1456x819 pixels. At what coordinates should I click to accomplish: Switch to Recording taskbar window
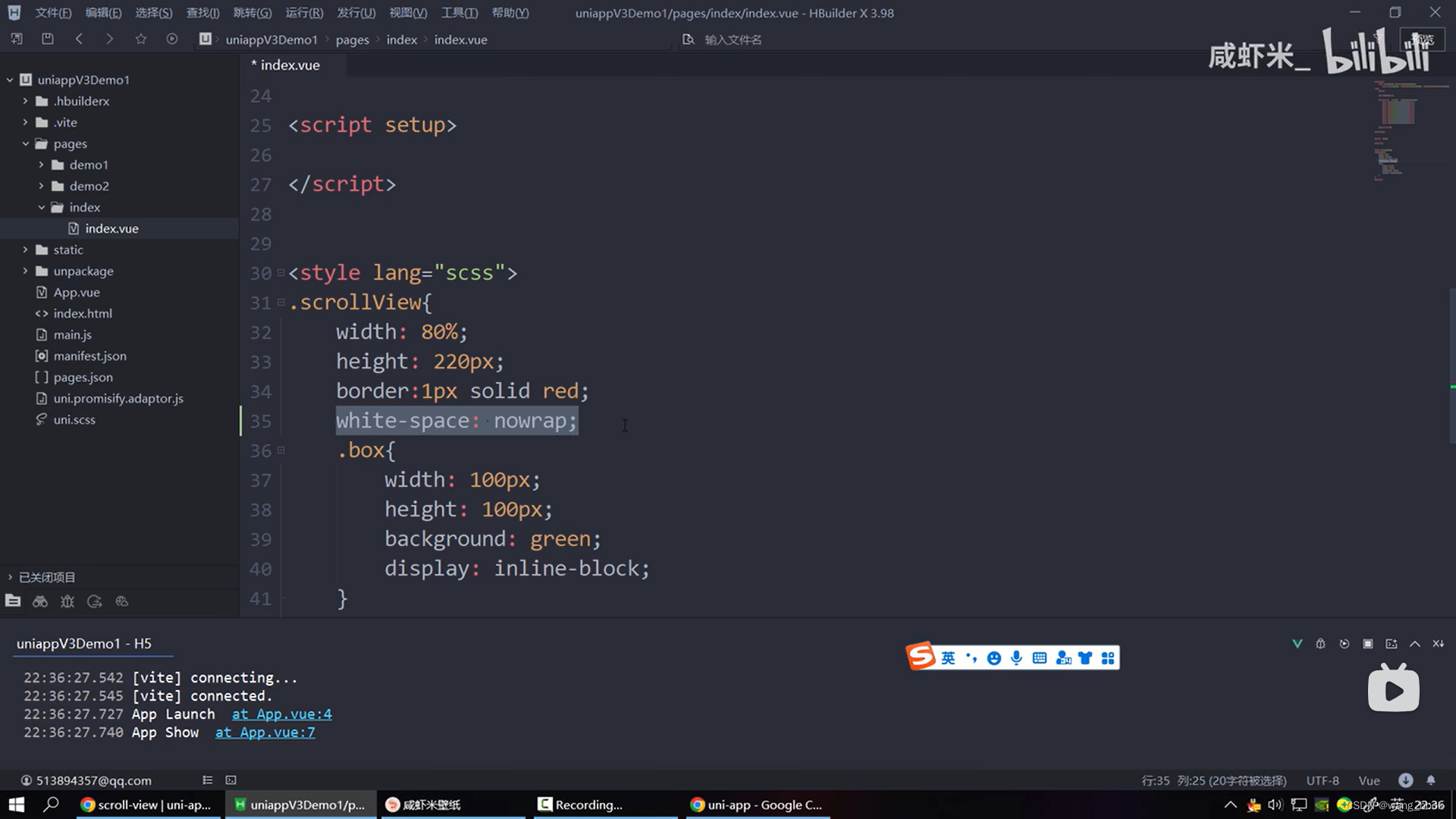click(x=604, y=805)
